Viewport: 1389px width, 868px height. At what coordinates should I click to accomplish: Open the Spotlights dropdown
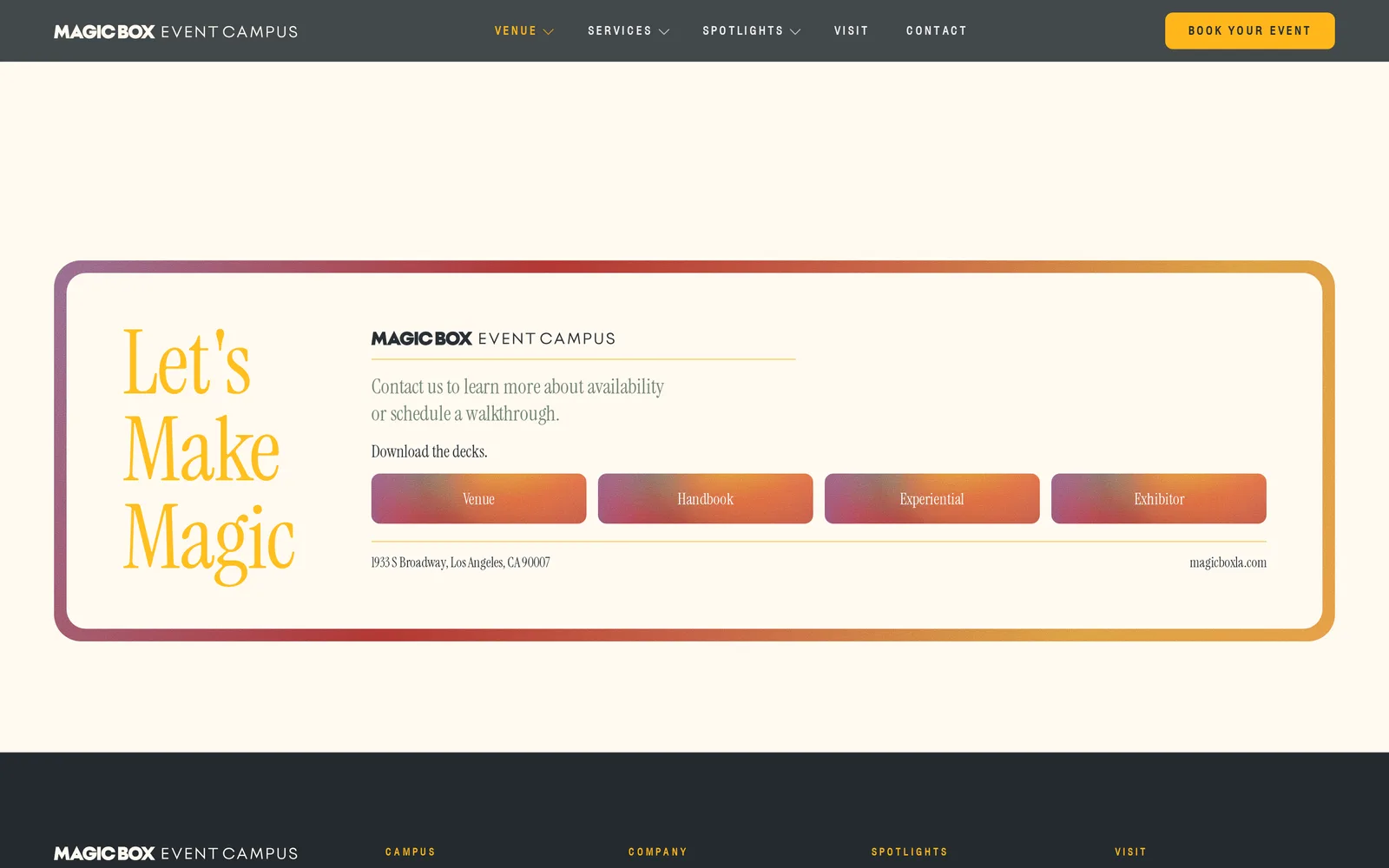[x=751, y=31]
